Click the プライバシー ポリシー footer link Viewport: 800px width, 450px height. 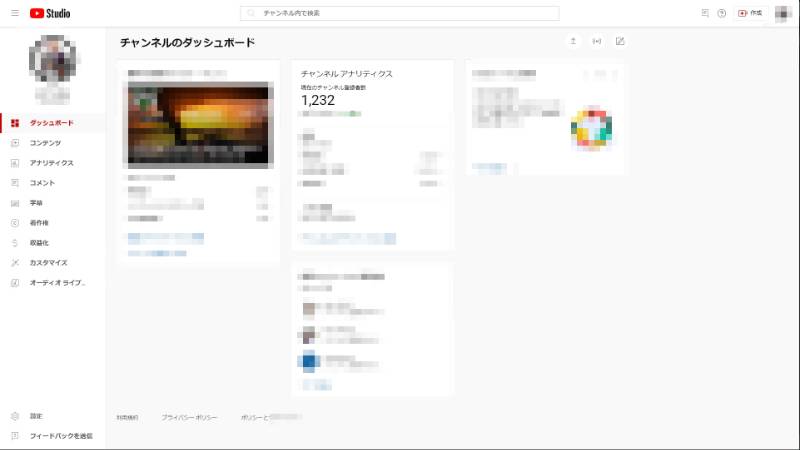point(189,417)
